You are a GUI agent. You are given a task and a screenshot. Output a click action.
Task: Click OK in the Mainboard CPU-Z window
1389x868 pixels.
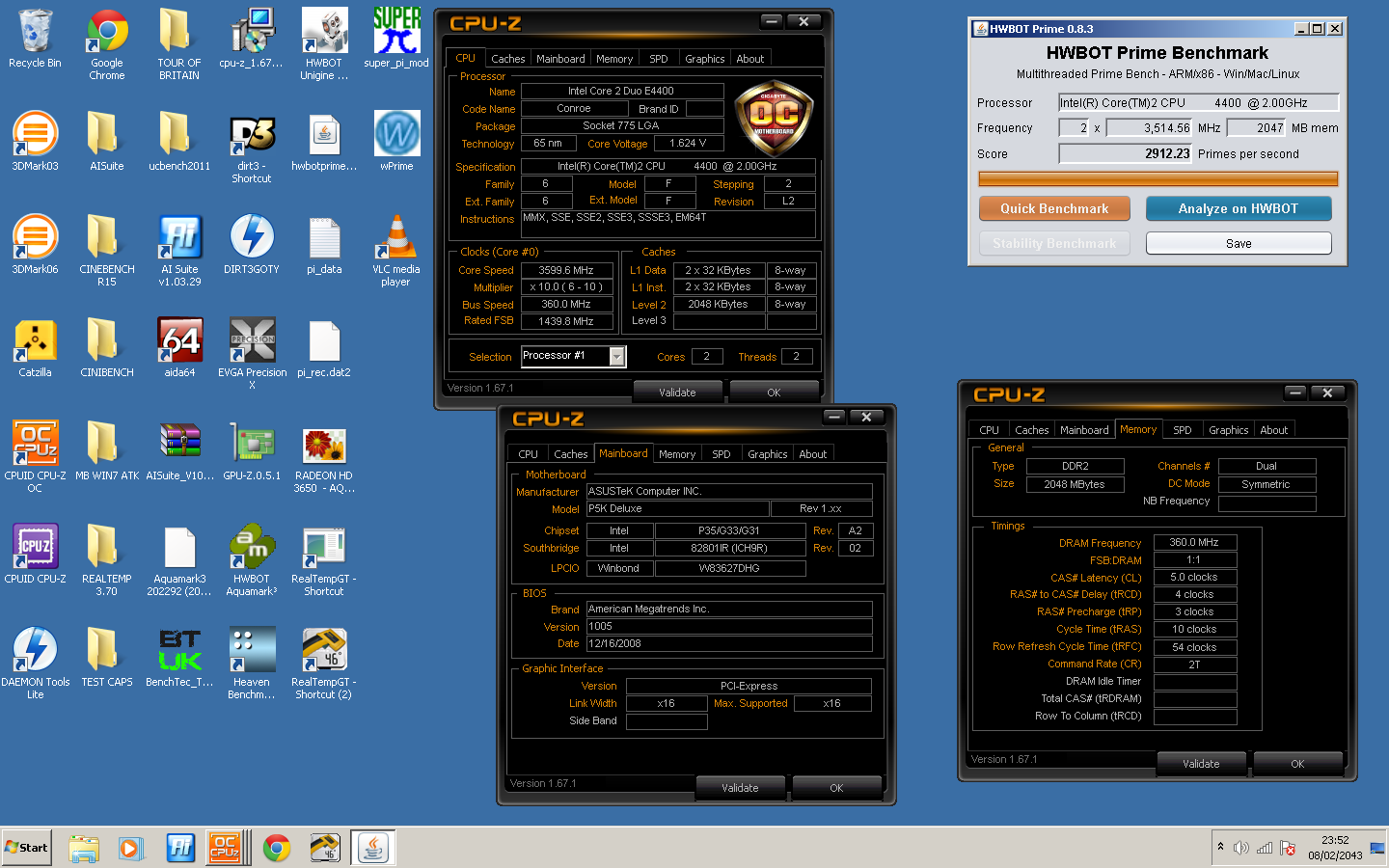[836, 788]
